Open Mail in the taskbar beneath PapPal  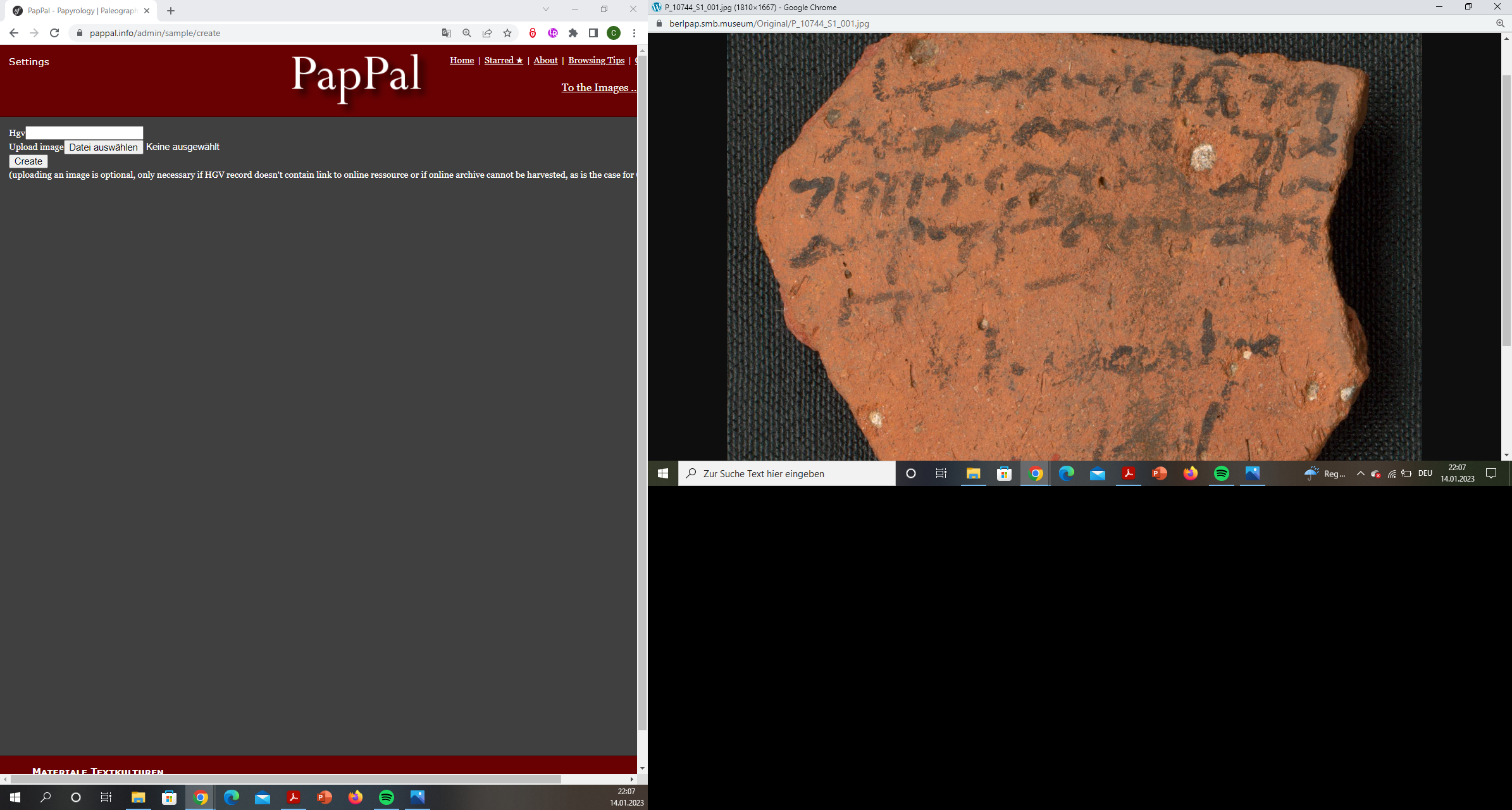click(x=263, y=797)
